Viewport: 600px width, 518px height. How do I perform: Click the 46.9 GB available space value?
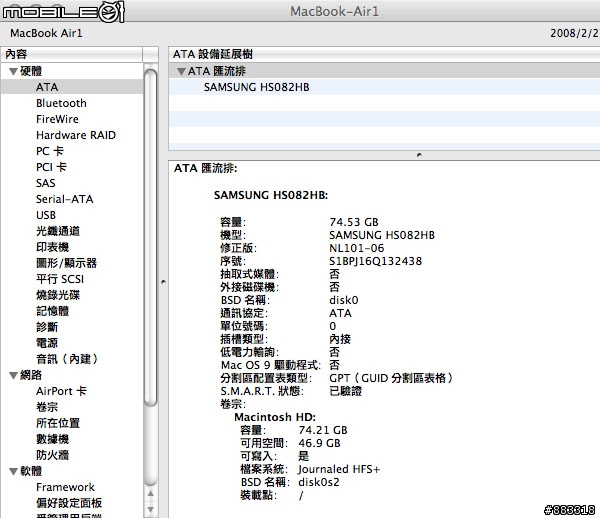[320, 443]
